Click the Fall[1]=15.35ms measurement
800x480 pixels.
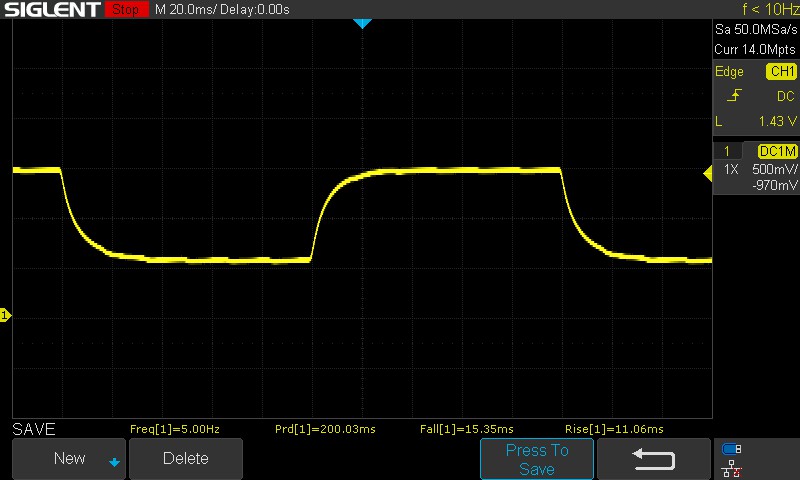tap(466, 429)
